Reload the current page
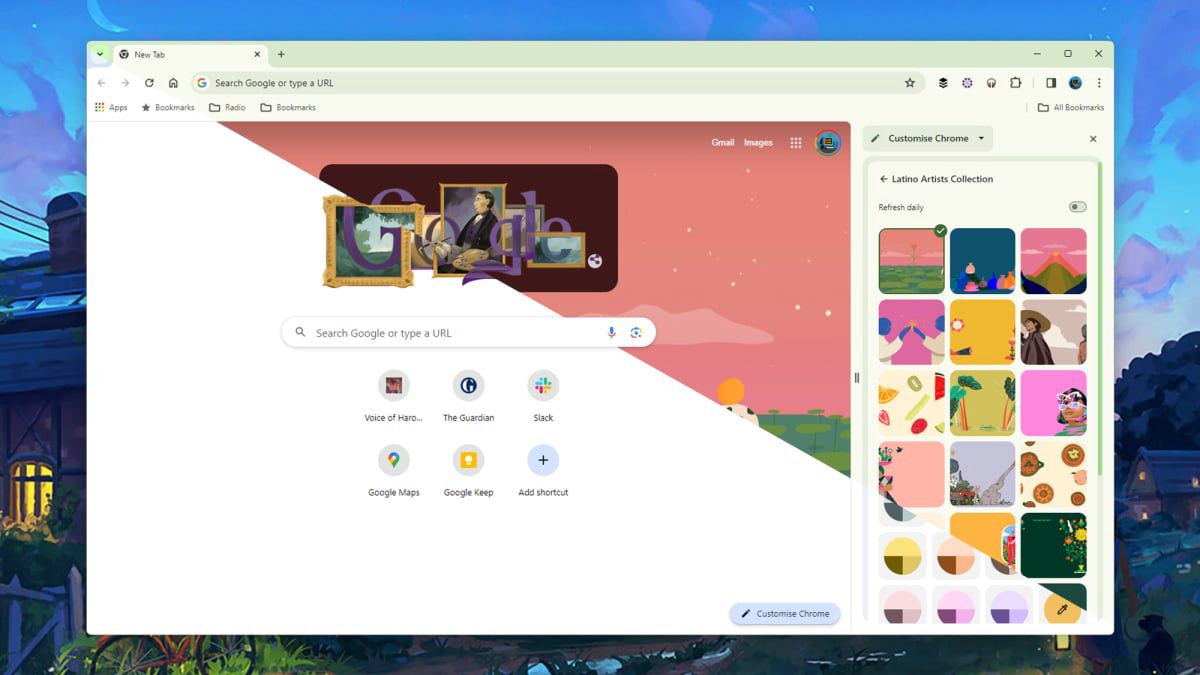The width and height of the screenshot is (1200, 675). [149, 83]
